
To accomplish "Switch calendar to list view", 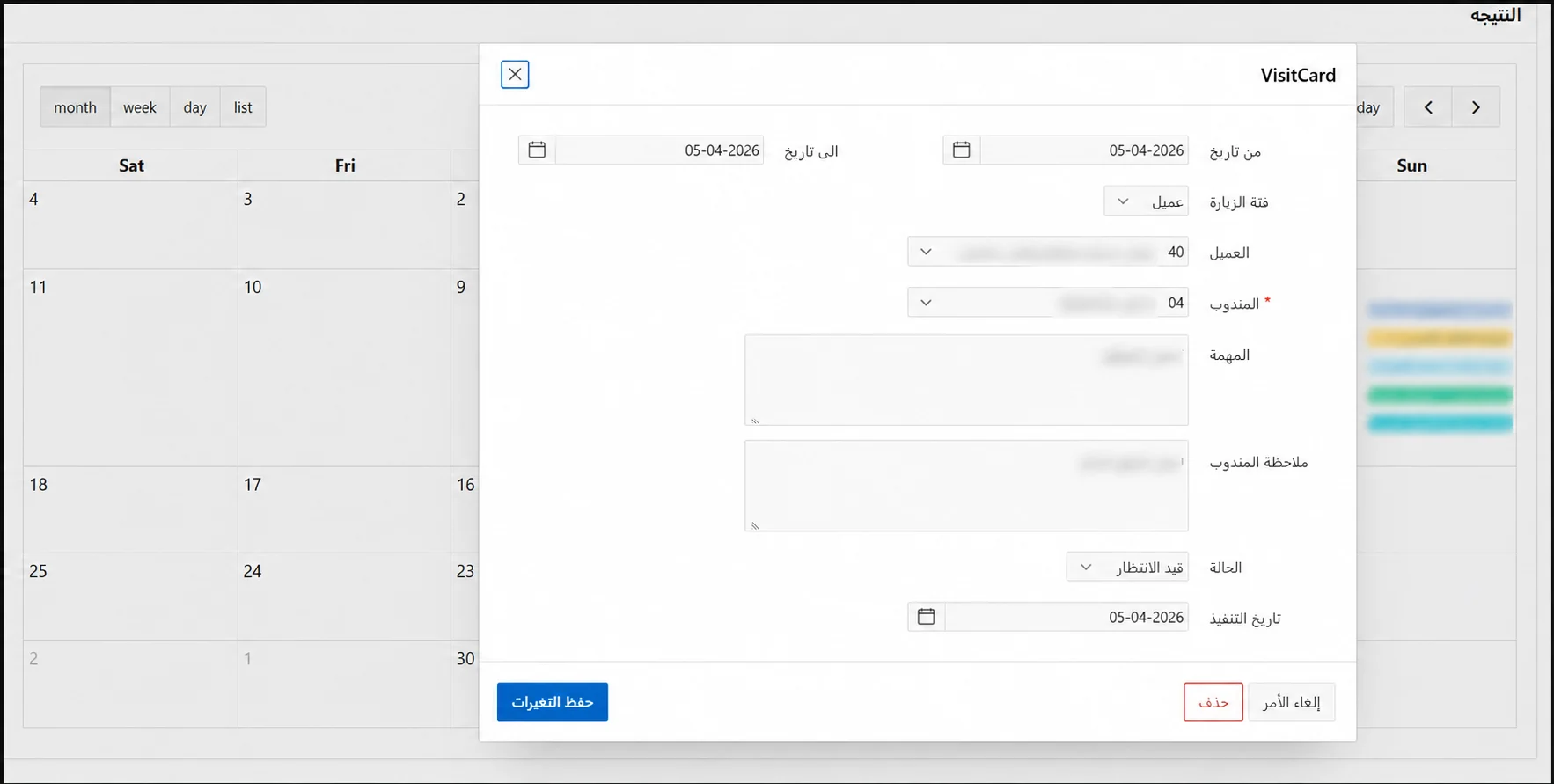I will click(243, 107).
